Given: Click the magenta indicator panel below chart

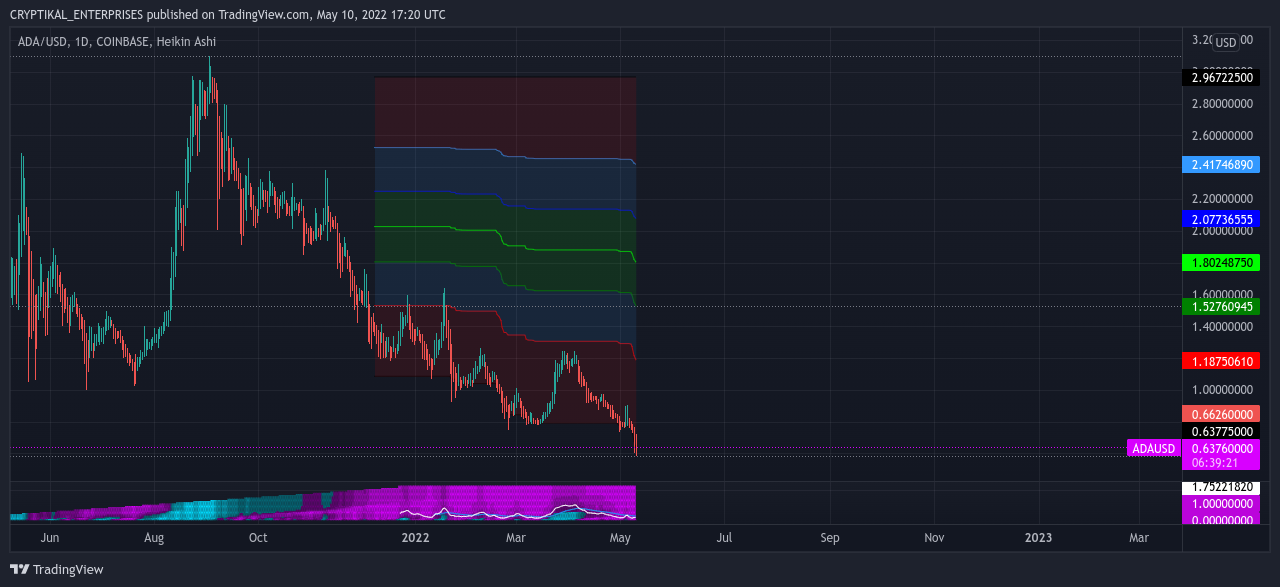Looking at the screenshot, I should pos(323,503).
